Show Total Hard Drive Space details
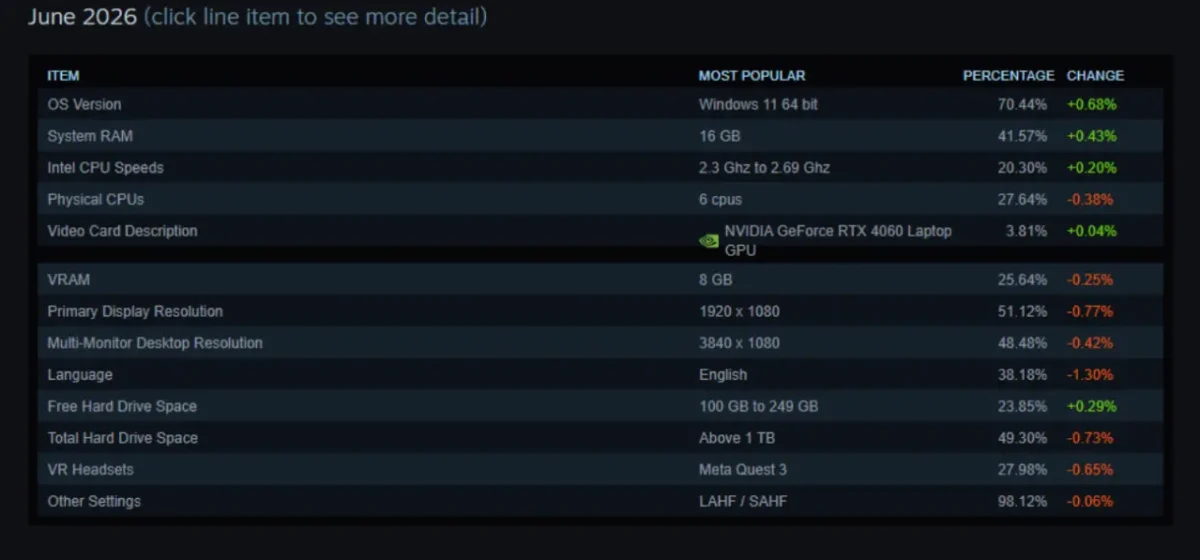This screenshot has height=560, width=1200. coord(600,438)
